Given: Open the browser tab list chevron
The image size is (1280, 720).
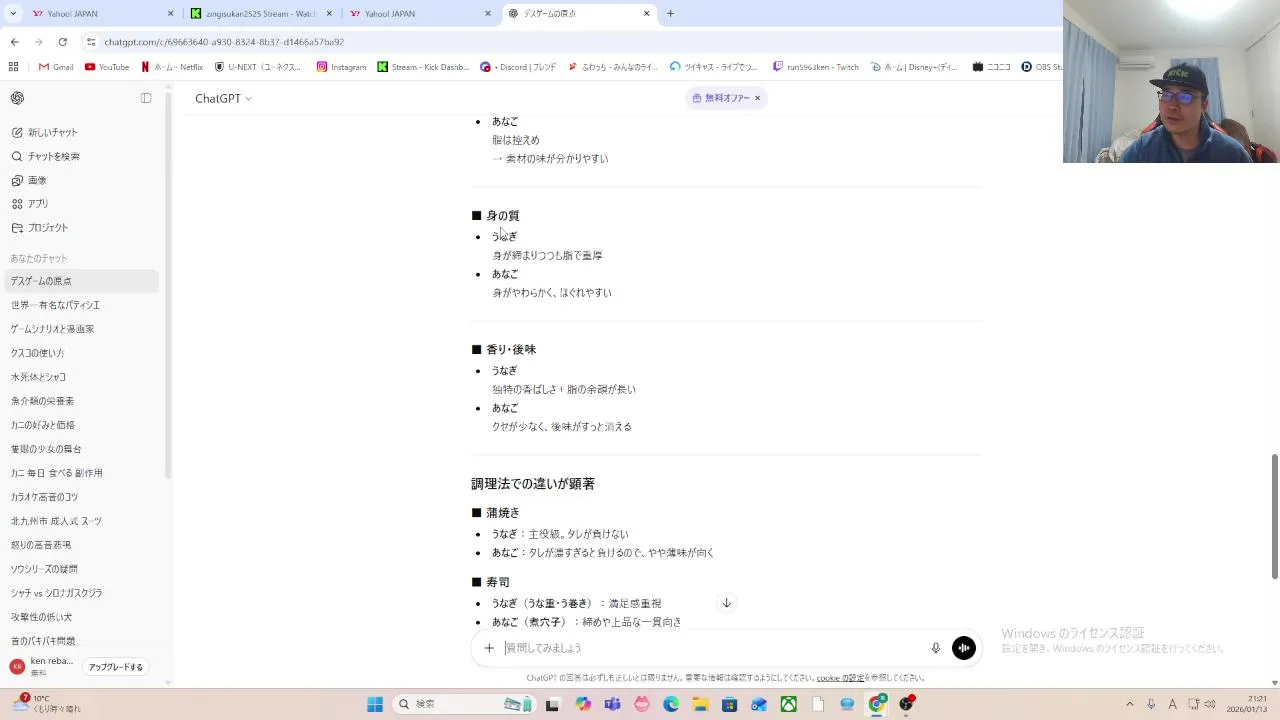Looking at the screenshot, I should (x=13, y=14).
